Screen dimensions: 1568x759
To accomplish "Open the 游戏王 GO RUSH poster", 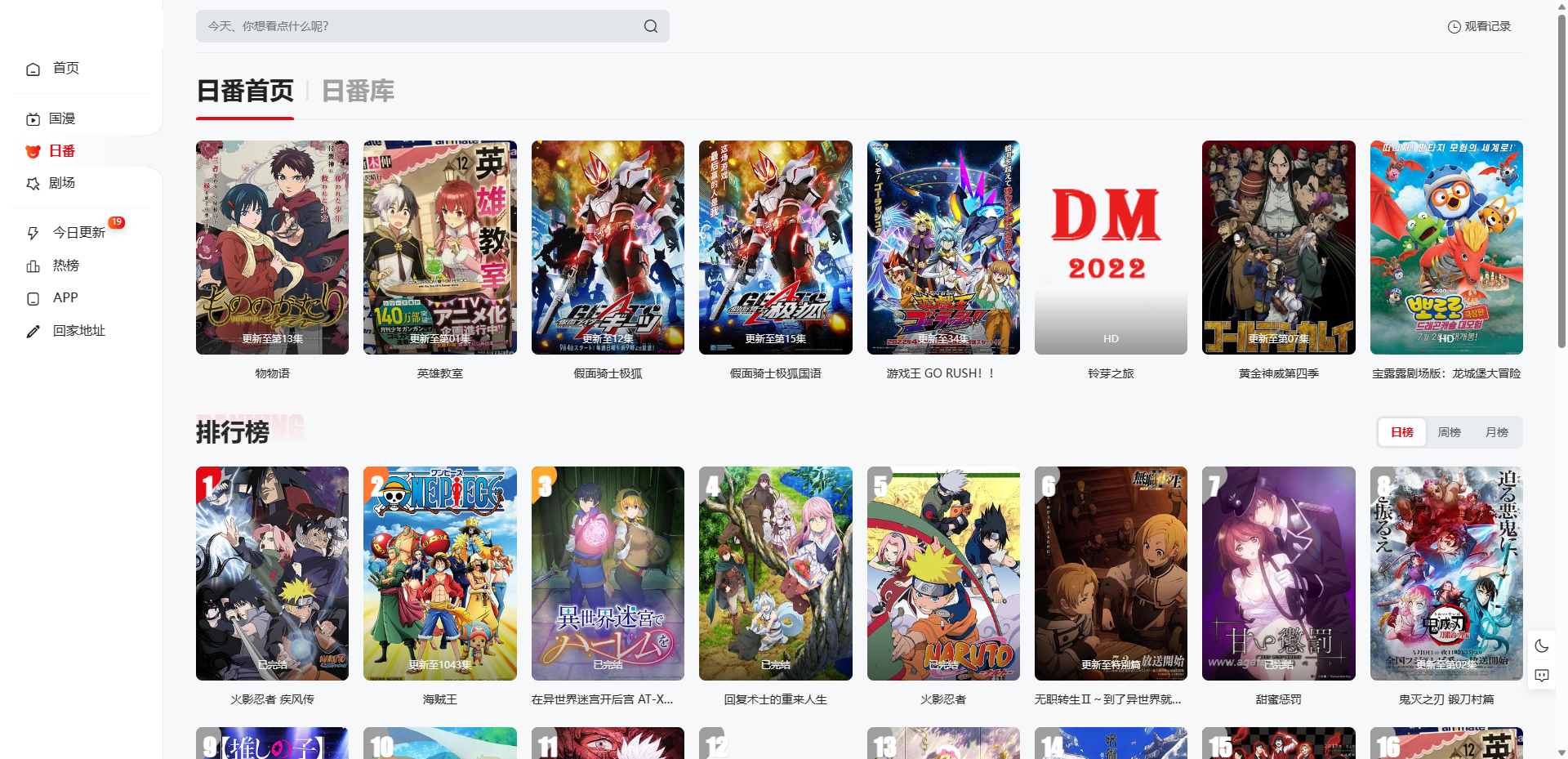I will pyautogui.click(x=943, y=248).
